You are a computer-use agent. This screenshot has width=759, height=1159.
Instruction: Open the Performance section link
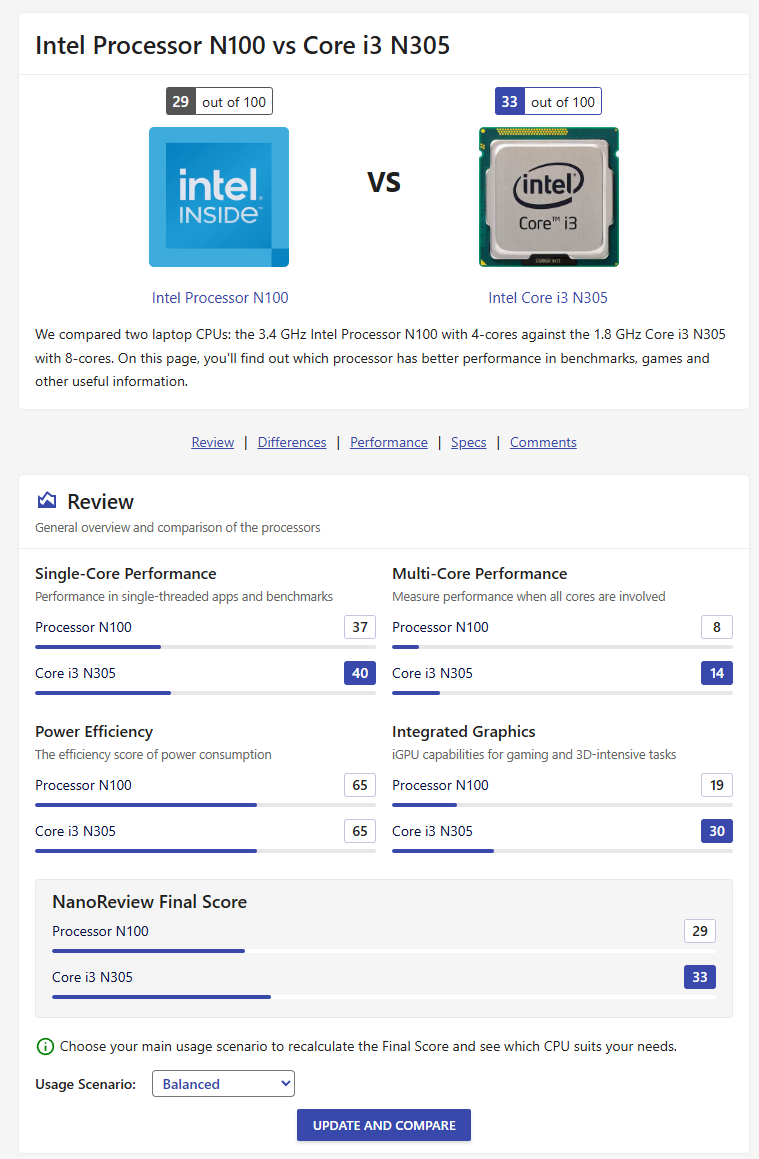[388, 442]
